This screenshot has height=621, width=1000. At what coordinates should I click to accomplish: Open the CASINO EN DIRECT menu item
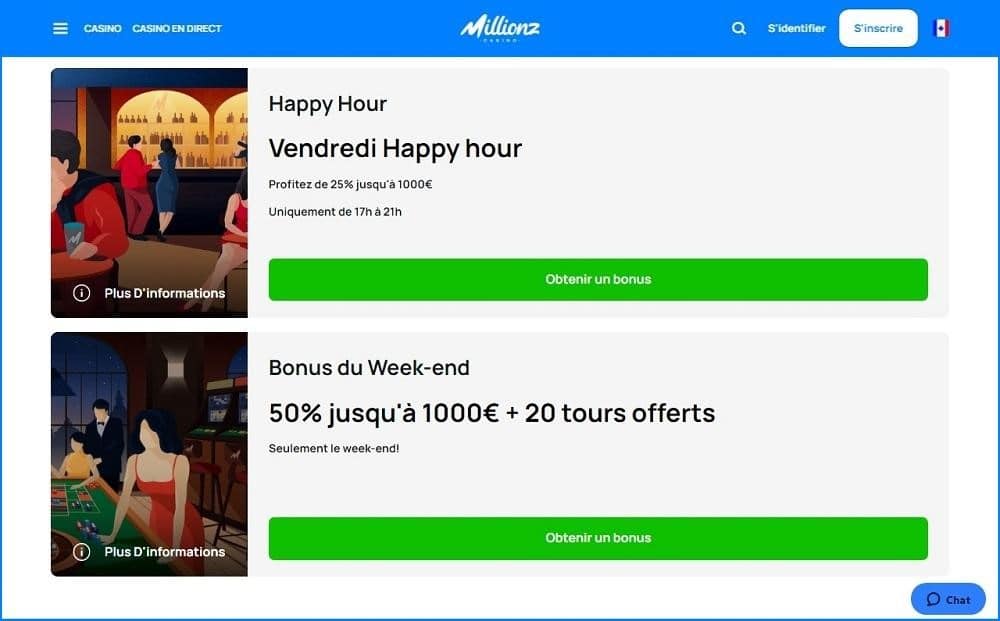tap(177, 29)
